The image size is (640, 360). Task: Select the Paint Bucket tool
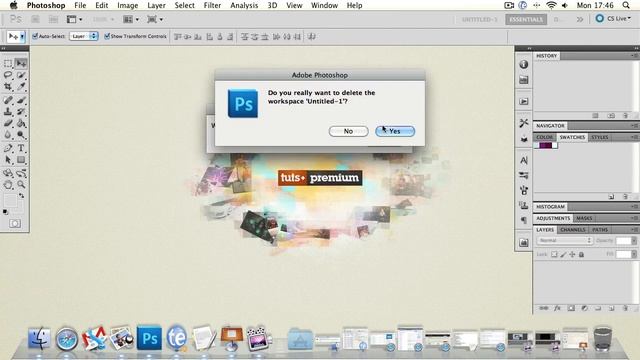[x=21, y=123]
